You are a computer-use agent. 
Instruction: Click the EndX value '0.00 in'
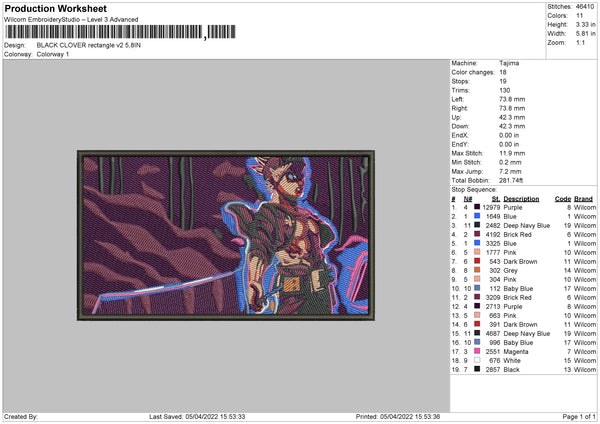[509, 135]
